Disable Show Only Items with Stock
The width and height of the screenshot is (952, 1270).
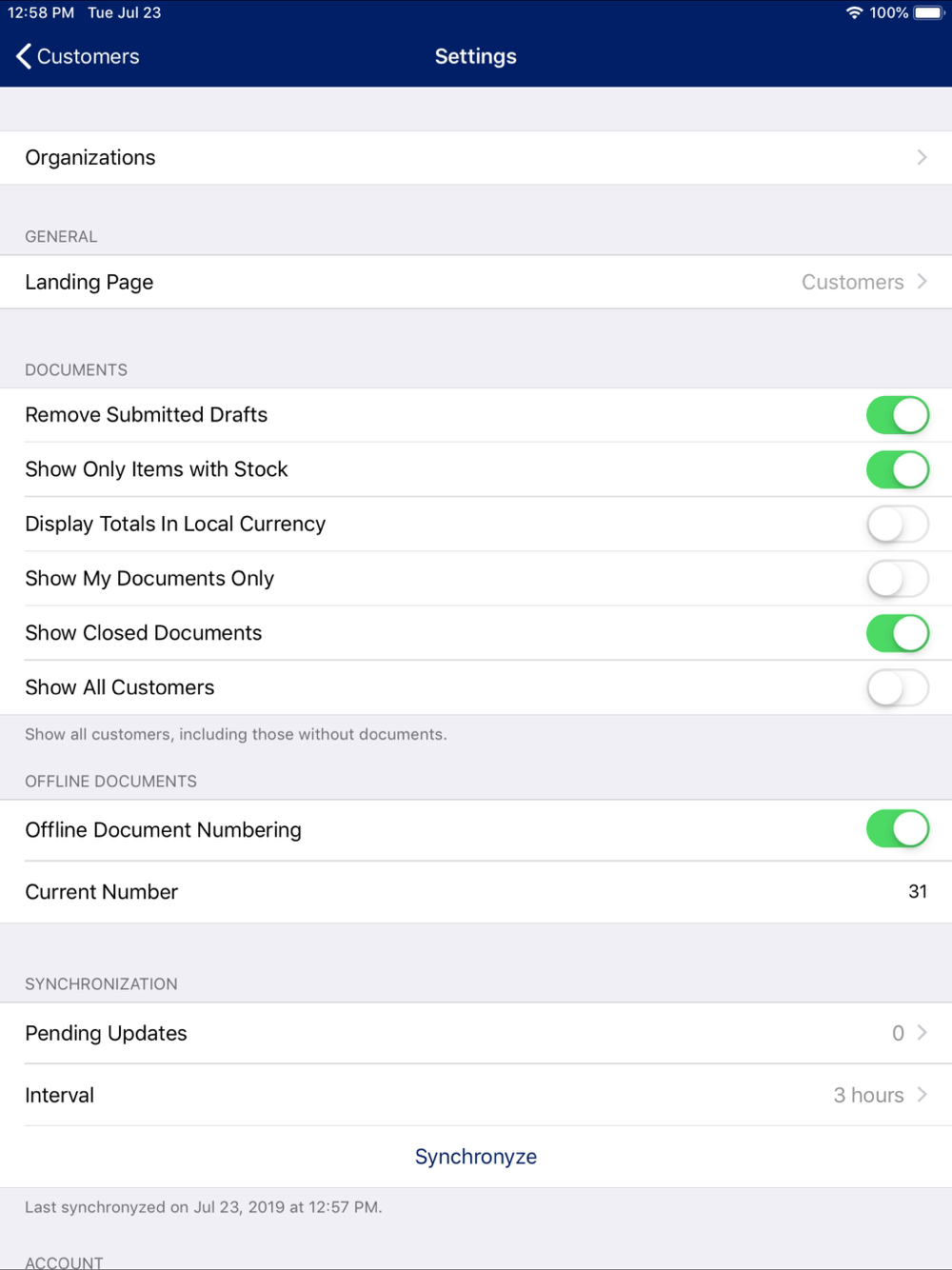point(898,469)
